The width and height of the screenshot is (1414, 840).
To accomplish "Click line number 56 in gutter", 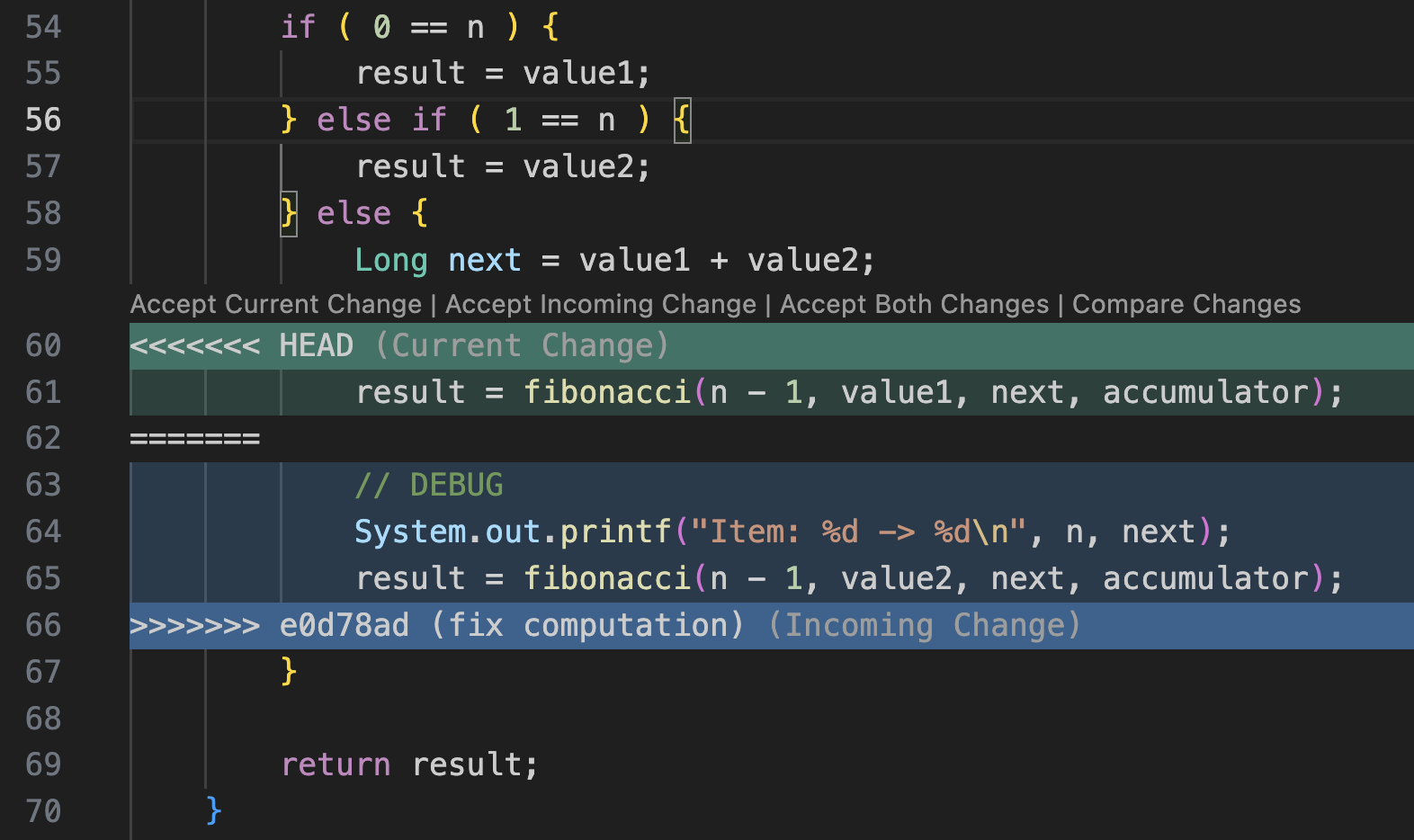I will (x=43, y=120).
